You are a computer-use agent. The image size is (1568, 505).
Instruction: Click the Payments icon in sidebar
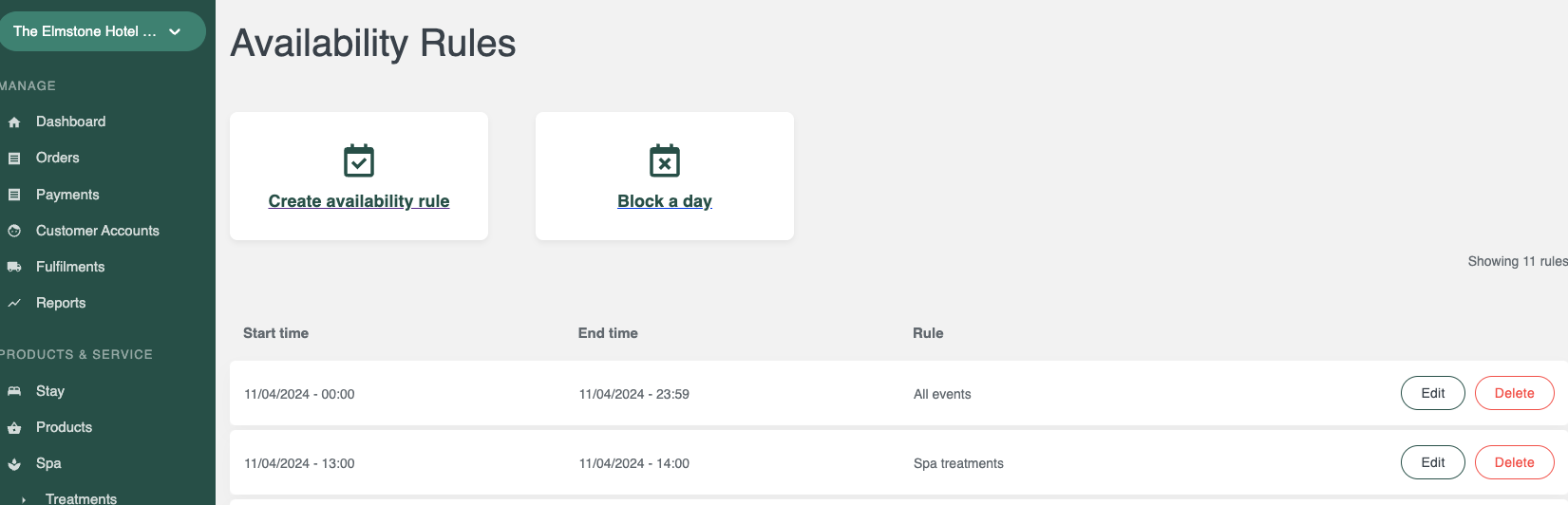[x=14, y=195]
